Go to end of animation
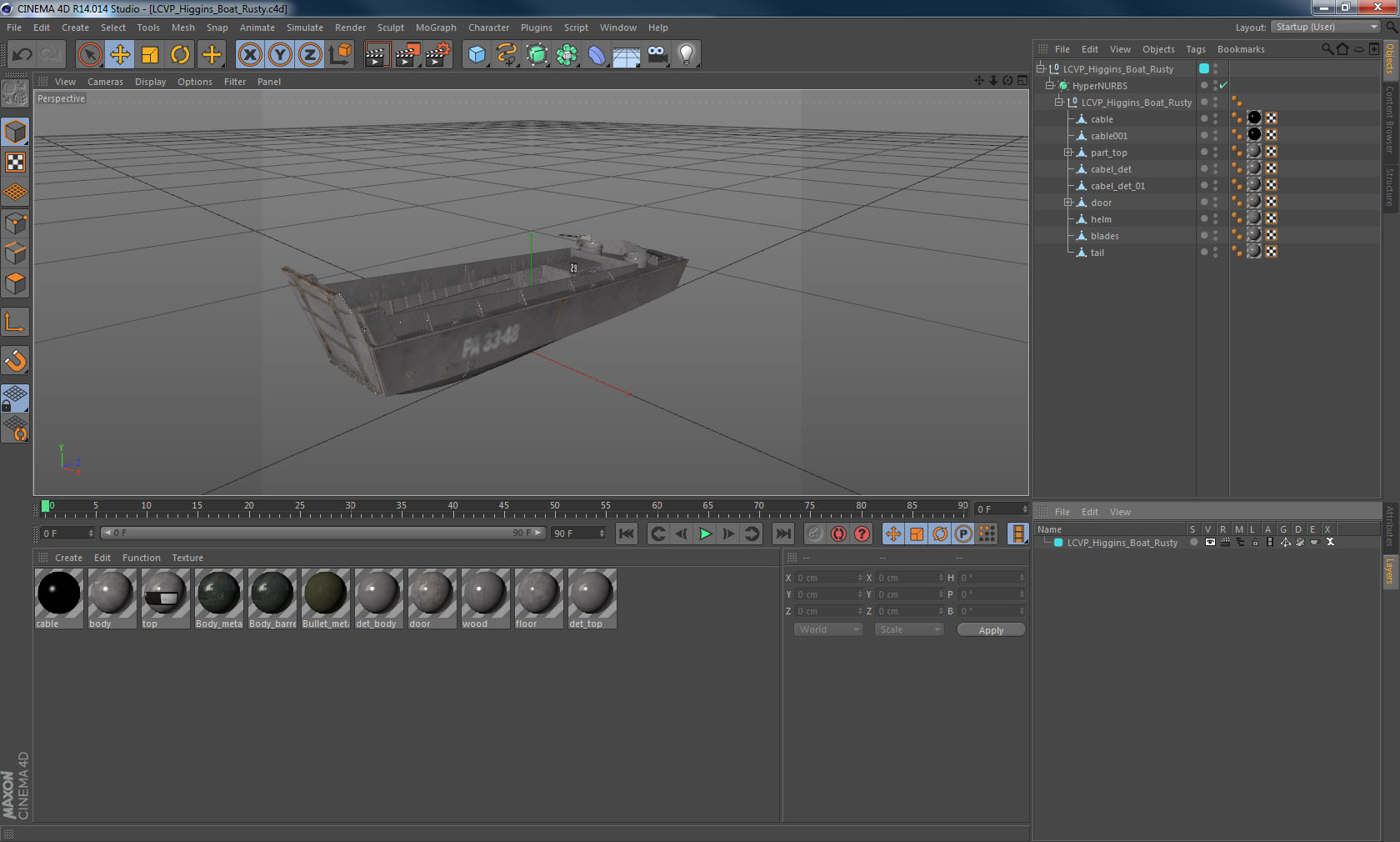1400x842 pixels. (x=783, y=534)
